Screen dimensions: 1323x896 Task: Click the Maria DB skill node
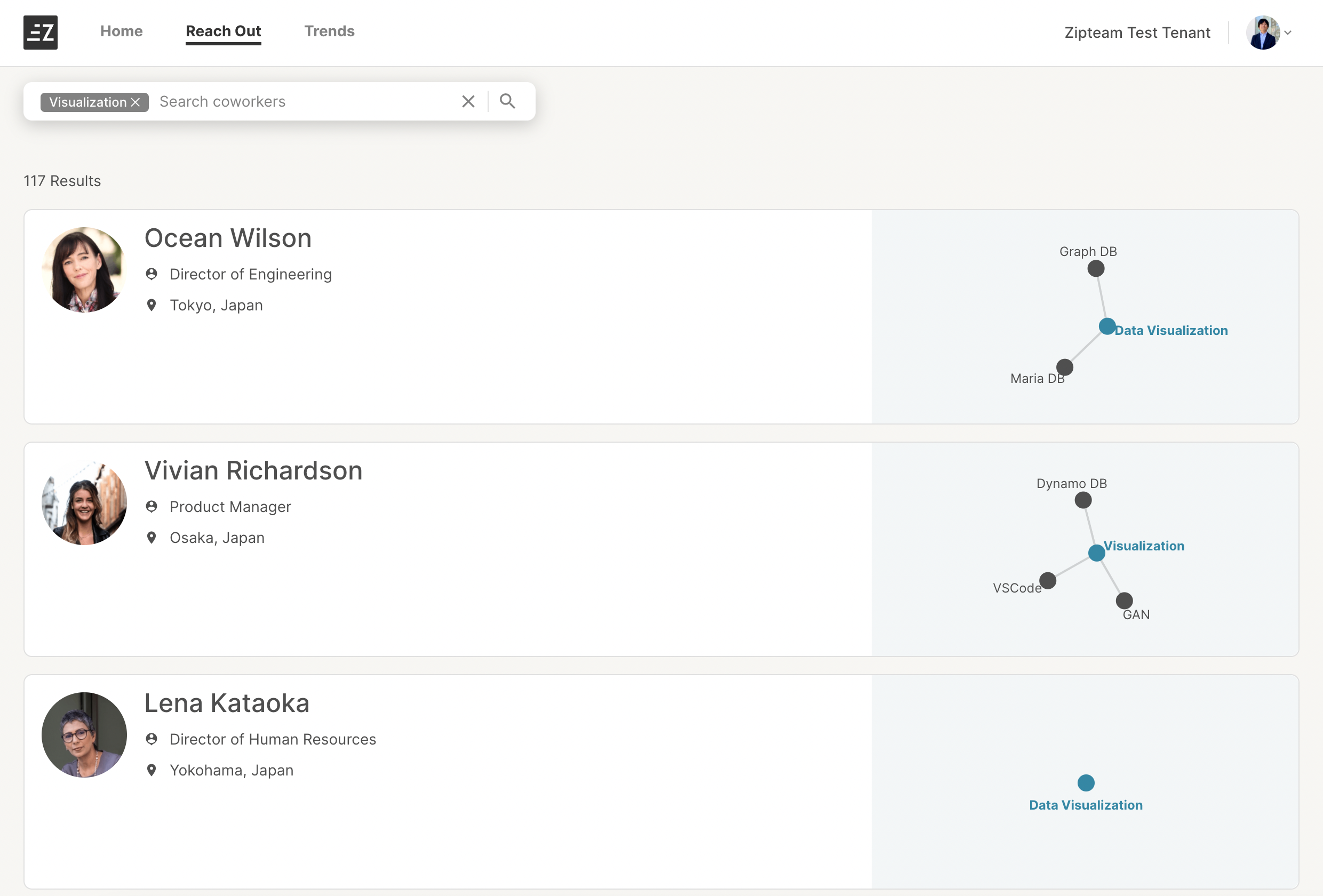[1064, 367]
